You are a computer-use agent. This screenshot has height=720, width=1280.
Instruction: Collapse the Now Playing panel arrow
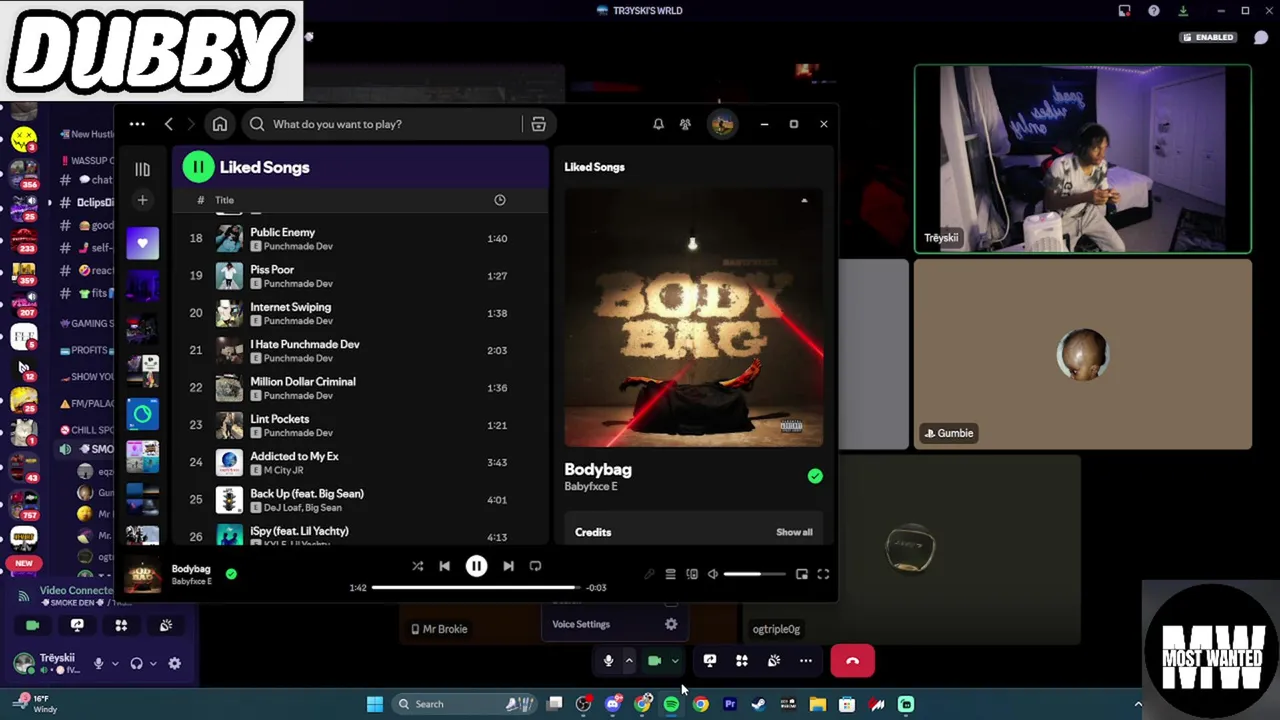[x=804, y=201]
